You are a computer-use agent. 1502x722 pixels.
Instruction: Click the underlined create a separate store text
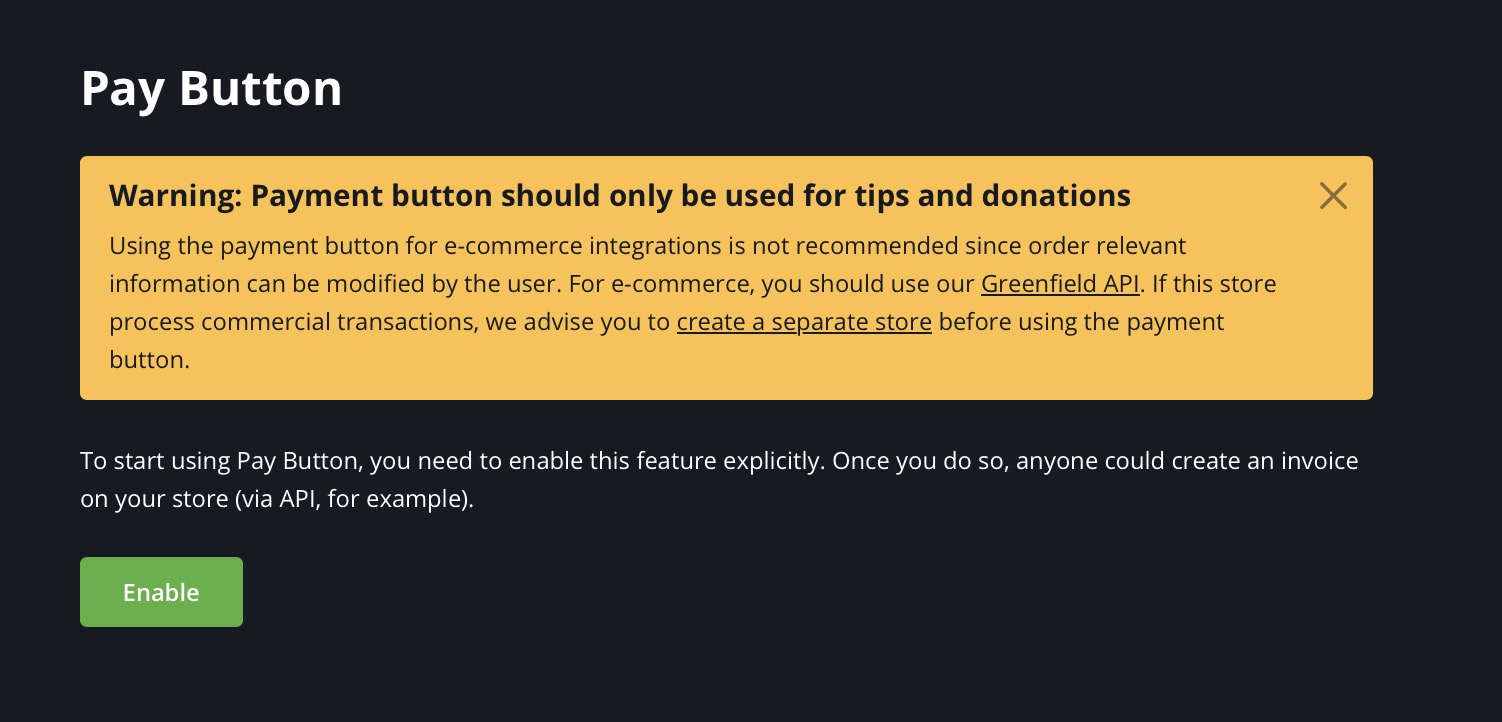(x=804, y=322)
